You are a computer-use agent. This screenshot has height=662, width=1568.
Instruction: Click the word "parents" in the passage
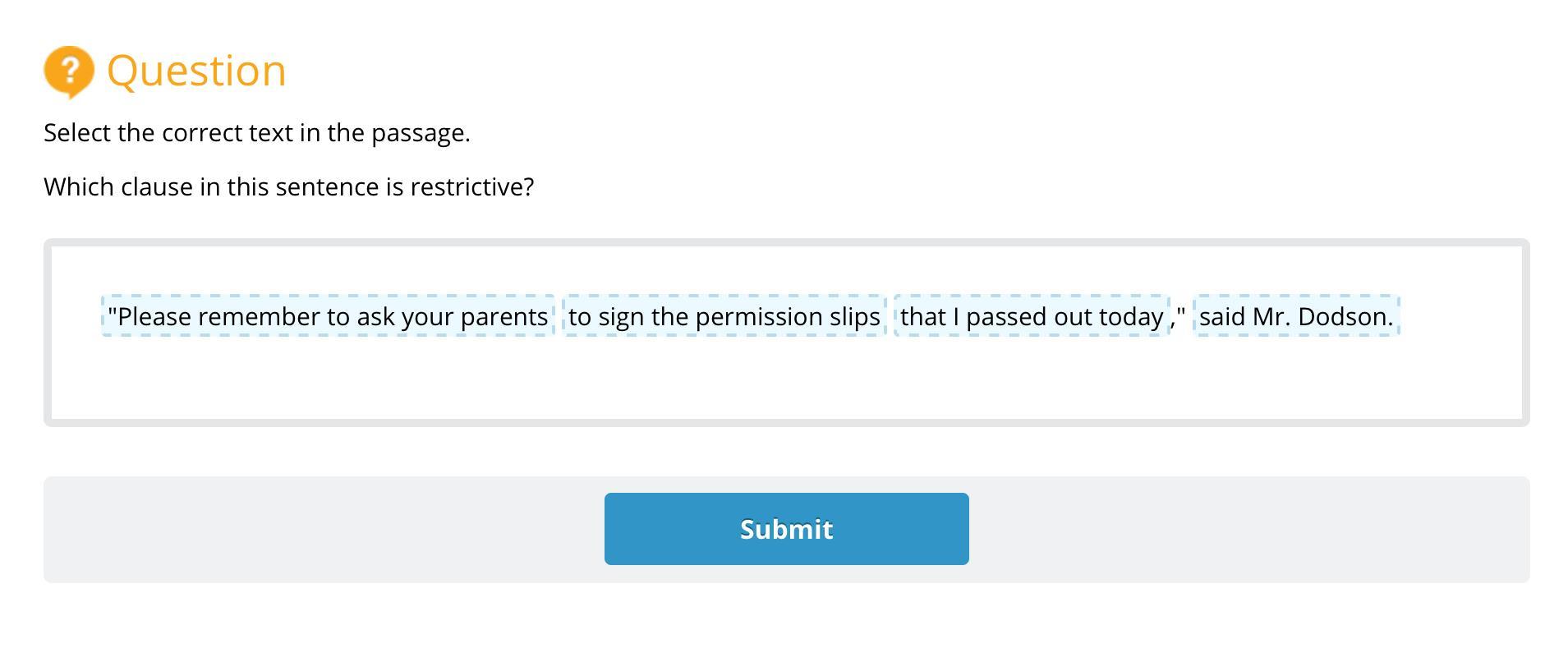point(504,316)
